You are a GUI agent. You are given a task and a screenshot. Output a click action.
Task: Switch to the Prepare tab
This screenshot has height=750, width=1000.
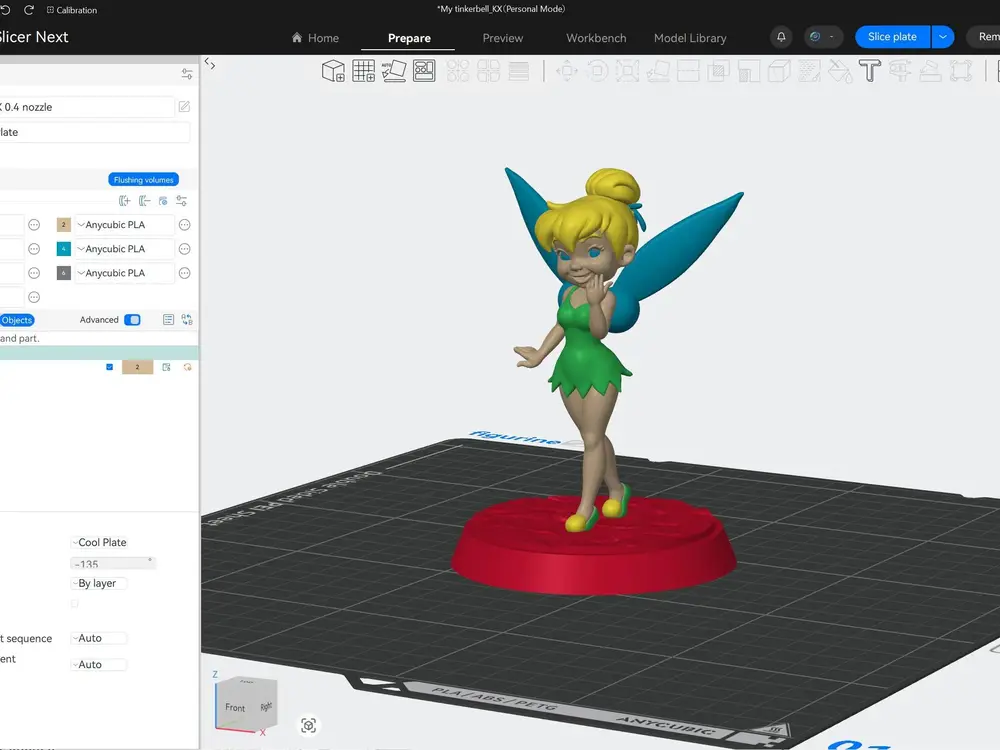click(409, 38)
